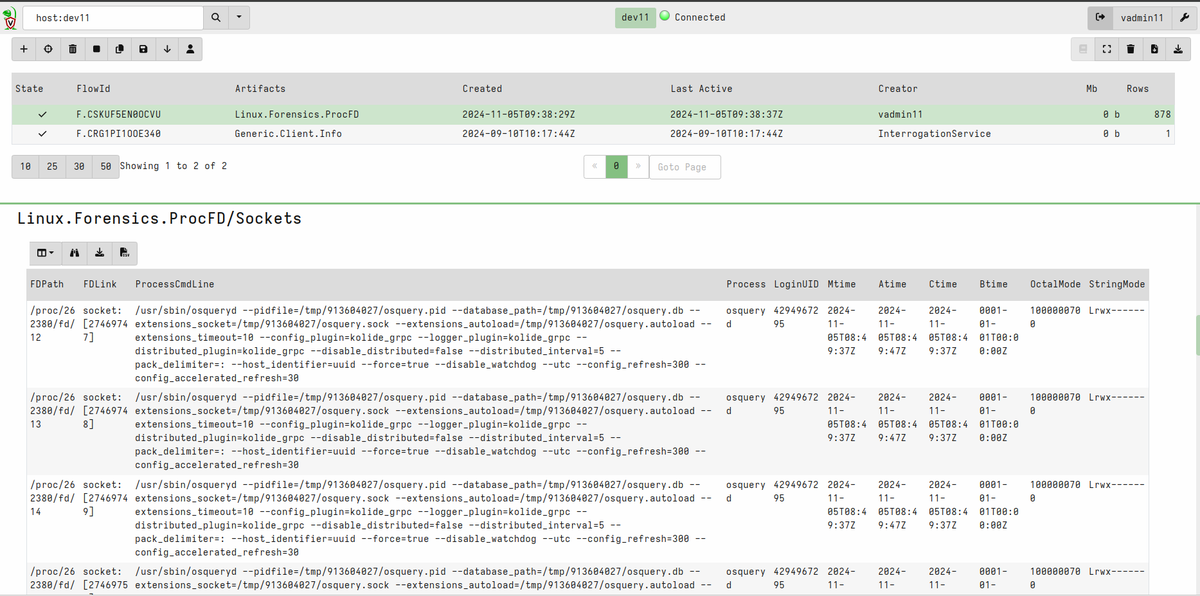Viewport: 1200px width, 596px height.
Task: Click the trash icon in right toolbar
Action: tap(1130, 48)
